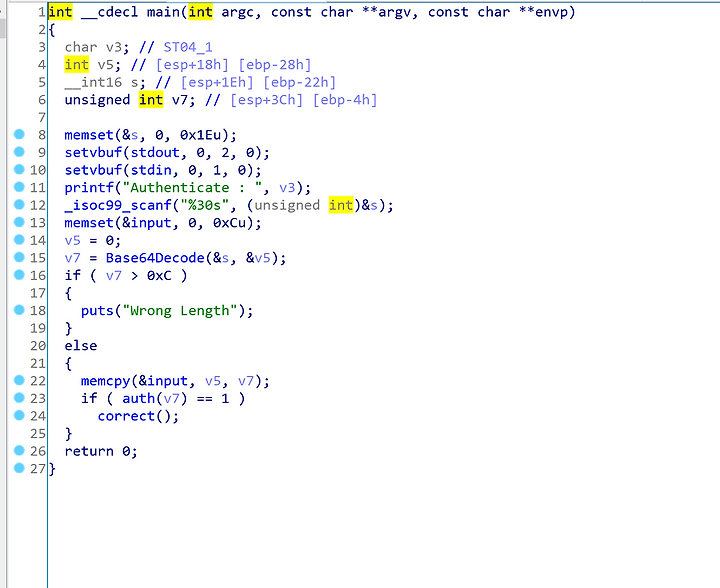720x588 pixels.
Task: Toggle breakpoint dot on line 8
Action: click(x=19, y=134)
